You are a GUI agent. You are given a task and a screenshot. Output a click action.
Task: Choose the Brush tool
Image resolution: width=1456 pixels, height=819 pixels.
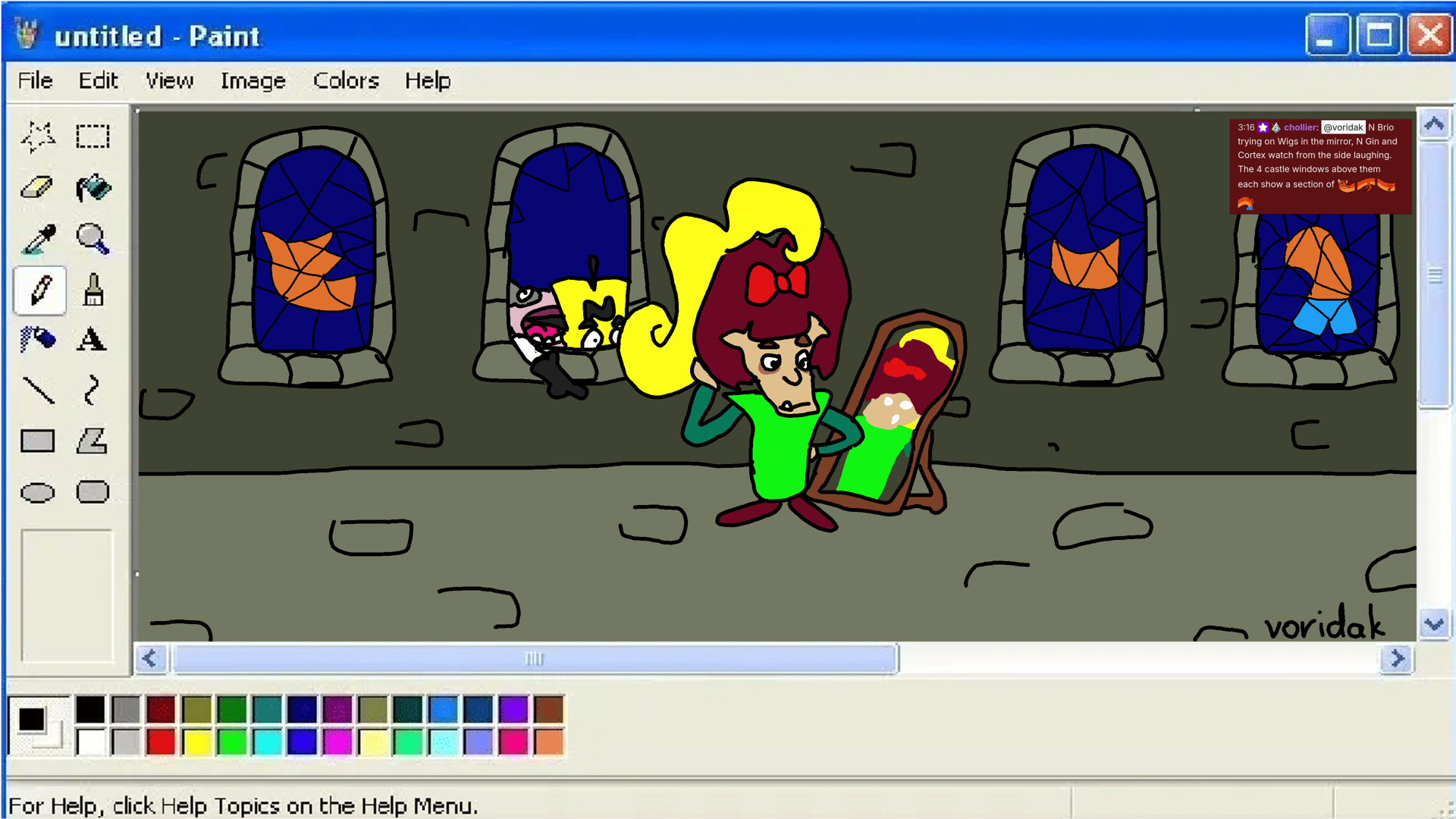click(x=93, y=290)
